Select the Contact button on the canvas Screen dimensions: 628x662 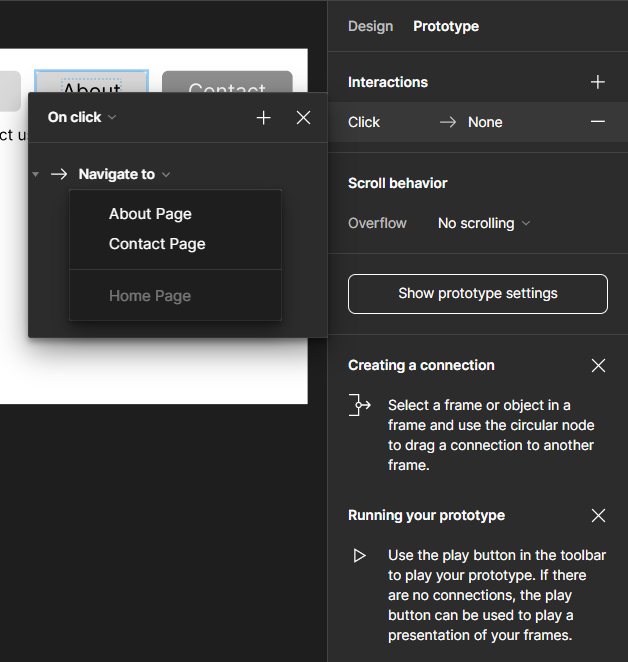point(227,82)
